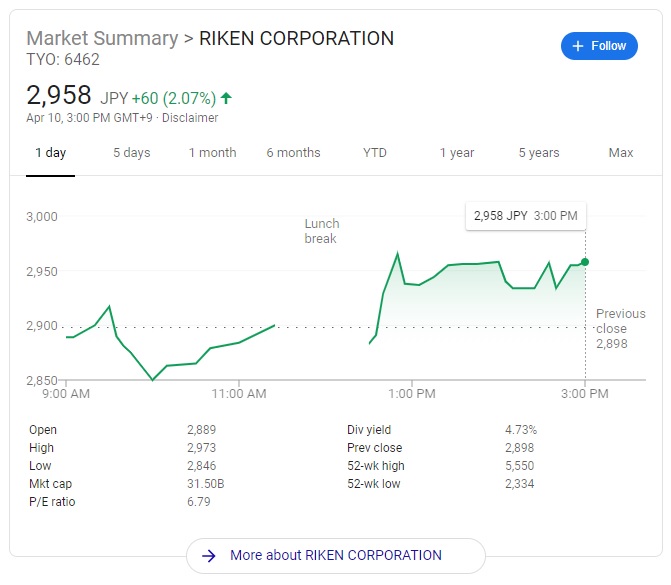Click the plus icon in Follow button
Screen dimensions: 671x585
click(x=578, y=46)
